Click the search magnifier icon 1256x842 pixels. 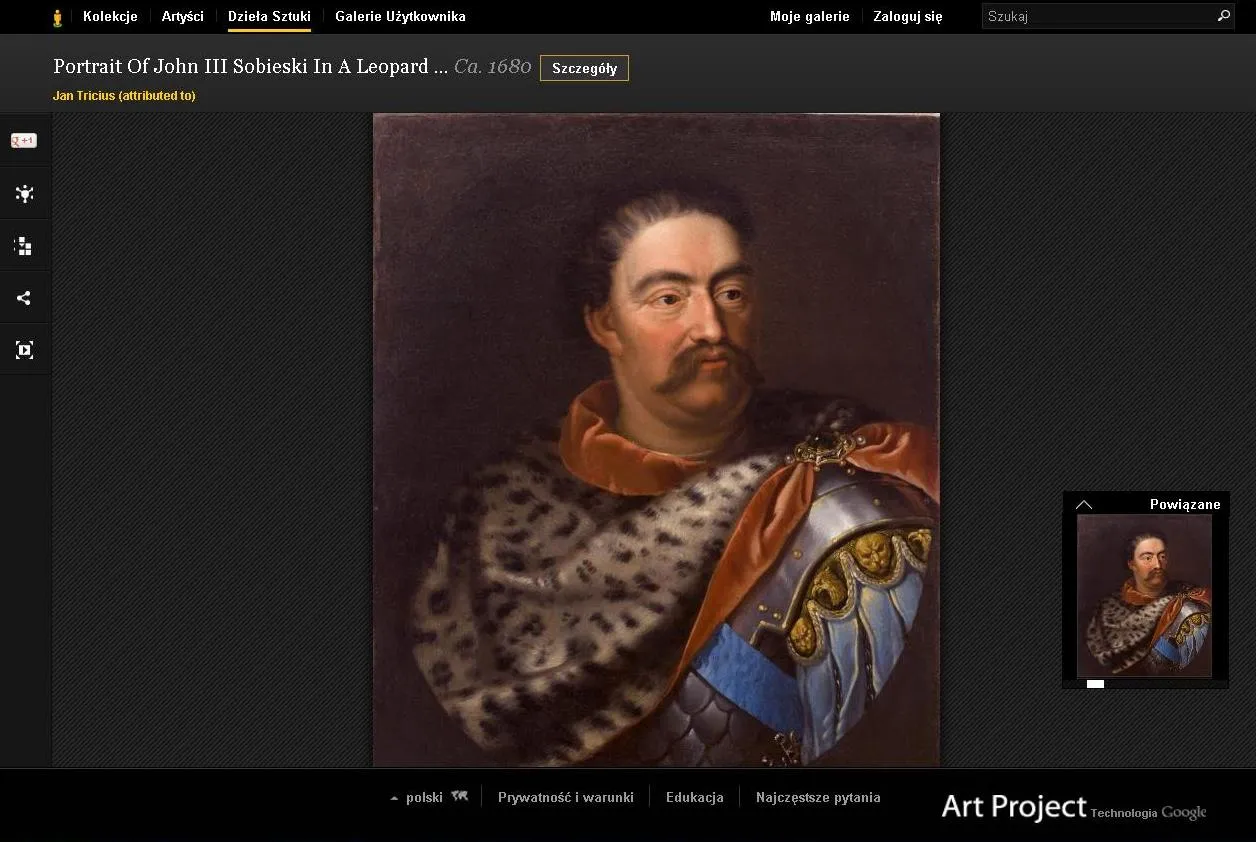point(1223,16)
